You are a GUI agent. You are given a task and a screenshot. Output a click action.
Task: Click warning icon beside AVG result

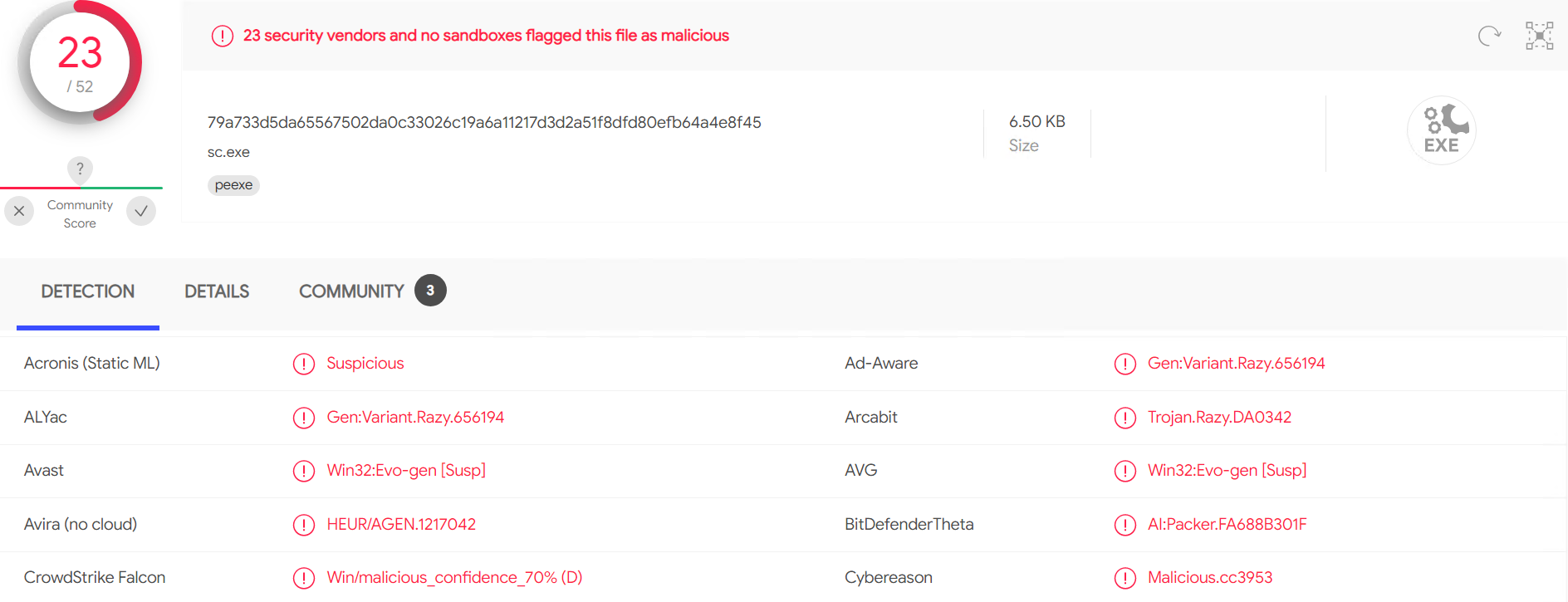tap(1125, 471)
